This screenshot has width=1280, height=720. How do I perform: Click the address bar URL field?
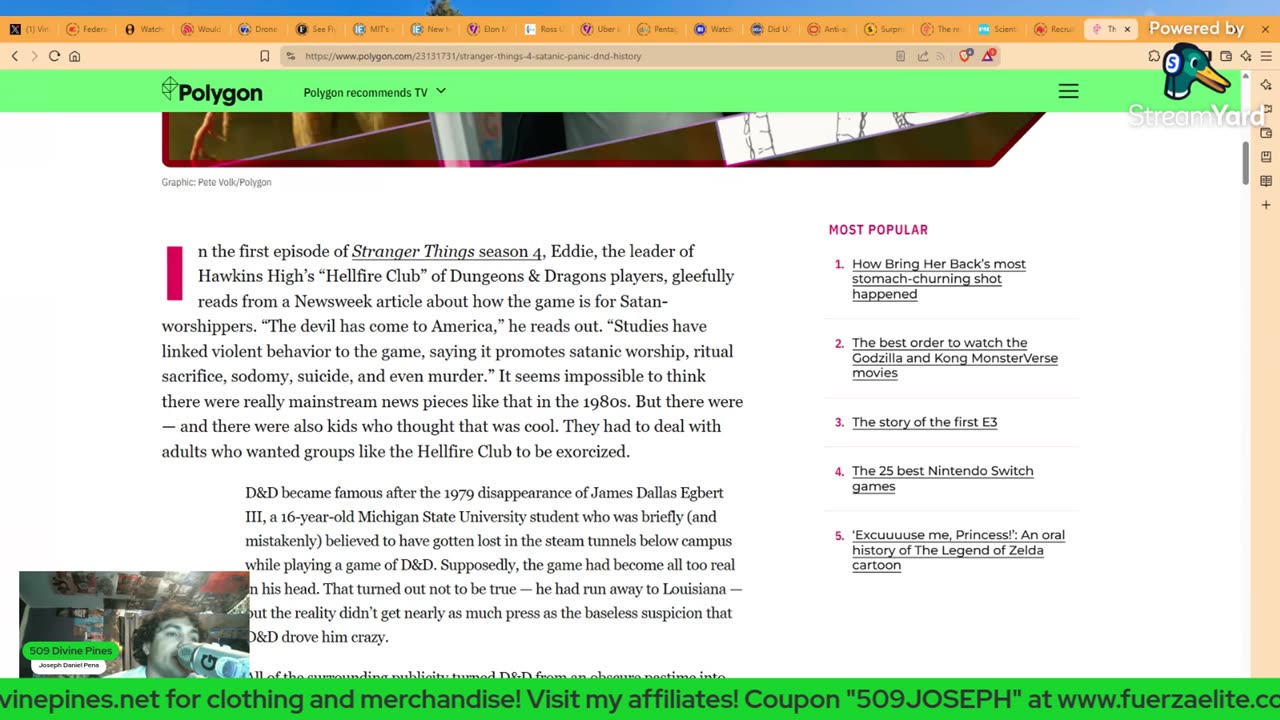click(x=590, y=56)
